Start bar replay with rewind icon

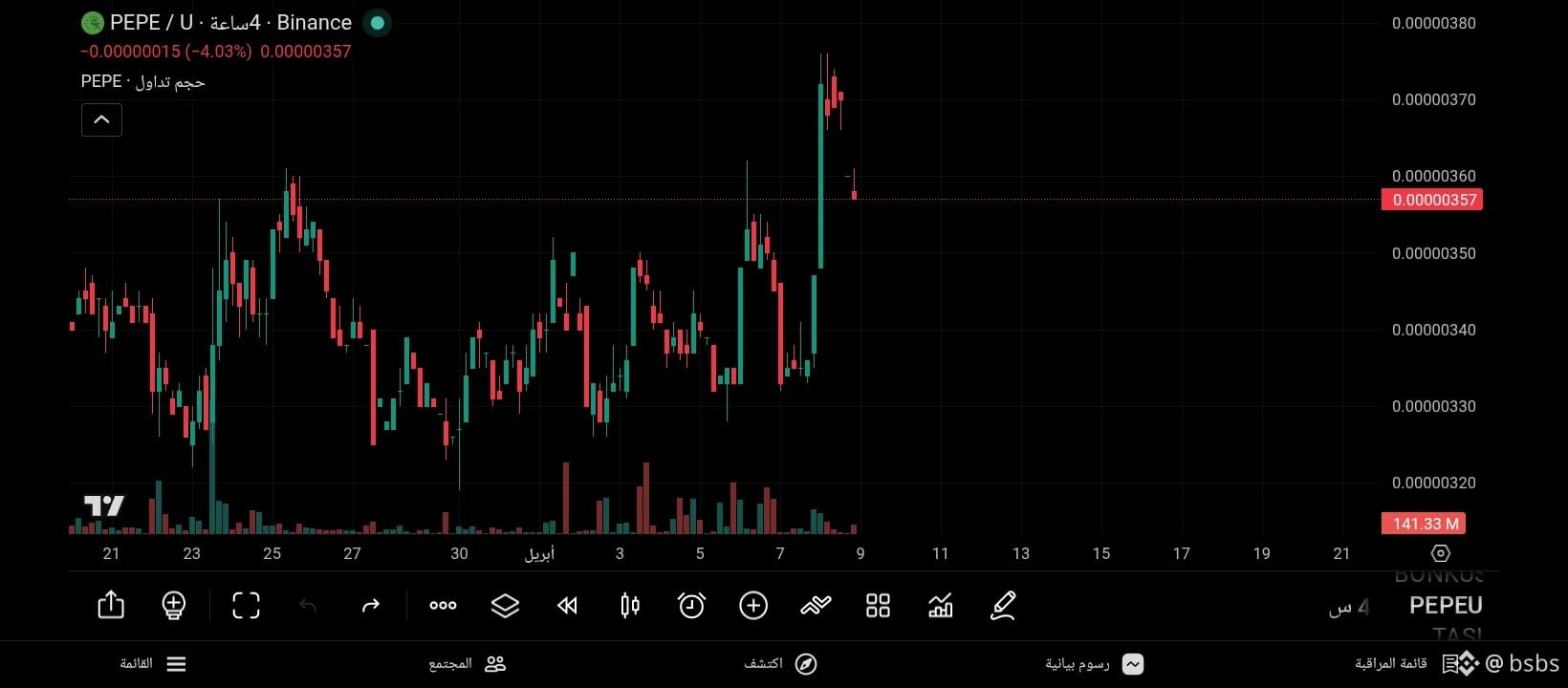(x=567, y=605)
